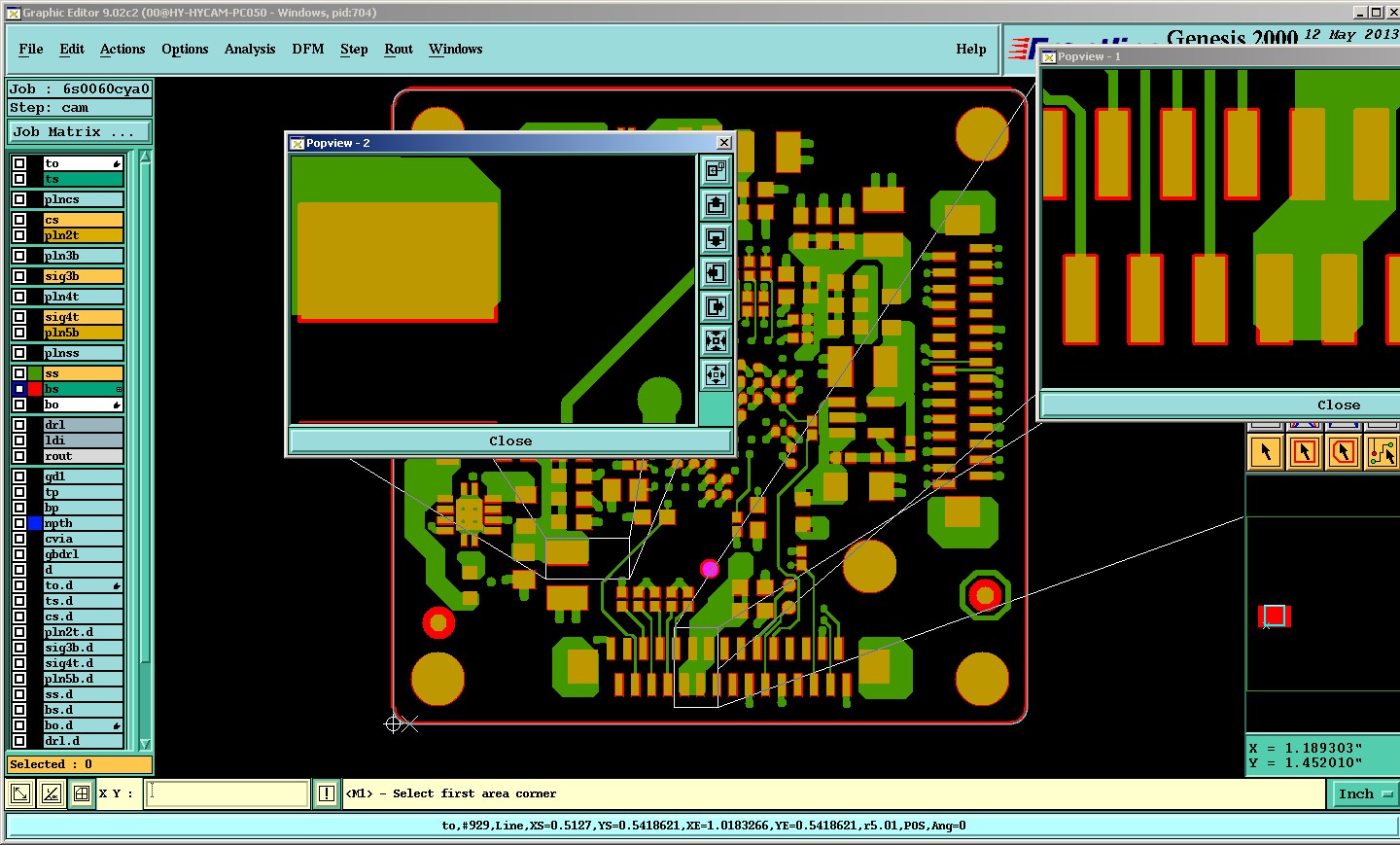Toggle display checkbox for 'bs' layer

[x=19, y=389]
